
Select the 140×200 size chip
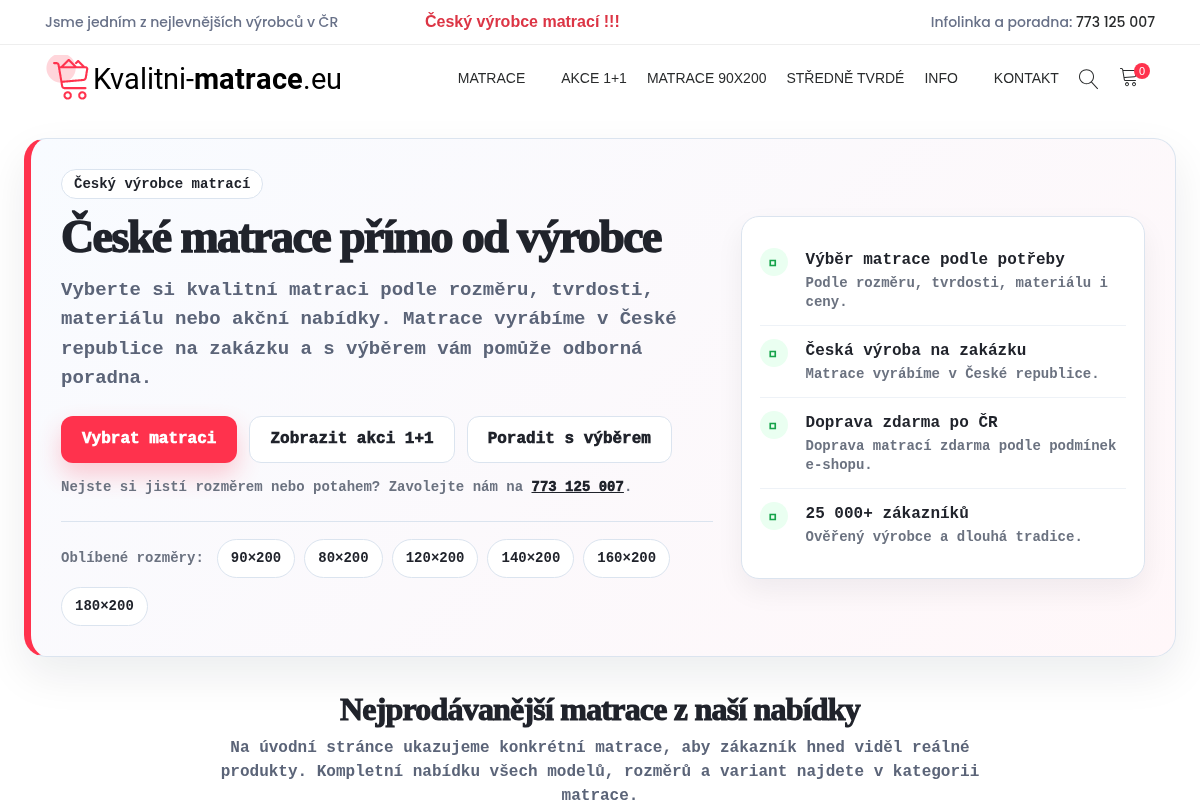531,558
